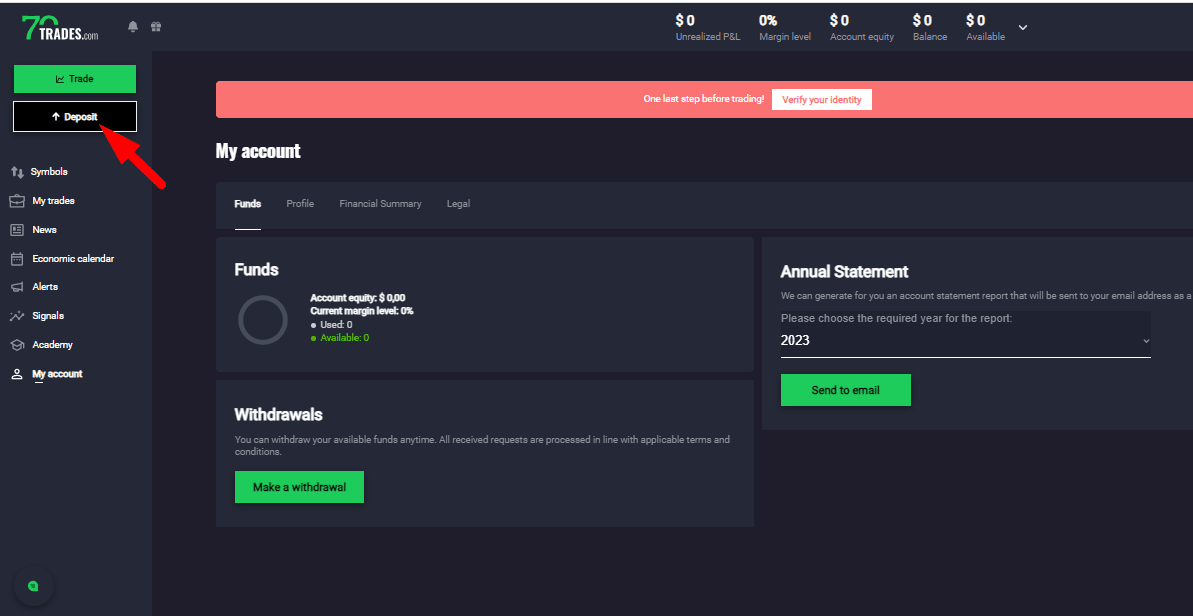Click the 70Trades.com logo
1193x616 pixels.
click(60, 27)
